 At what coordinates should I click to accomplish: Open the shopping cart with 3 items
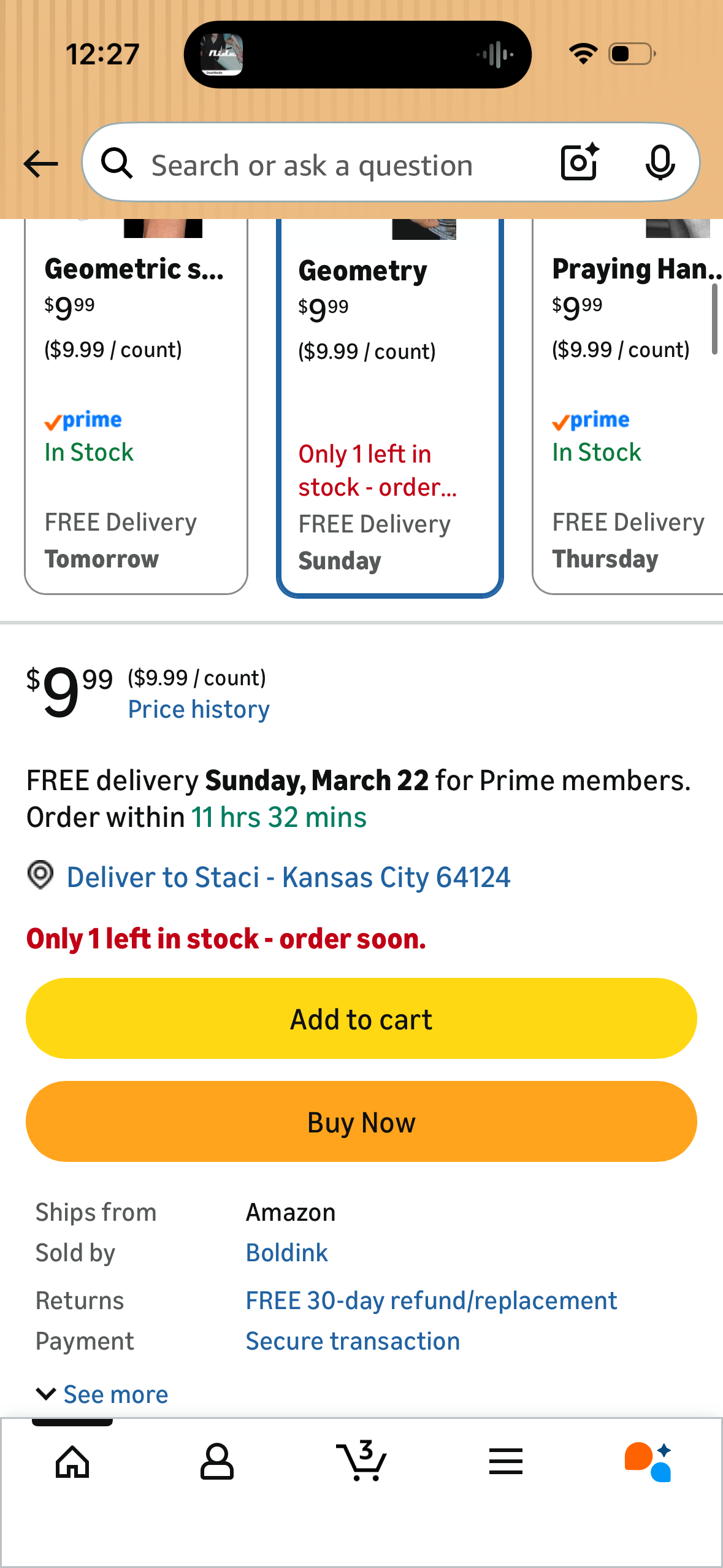361,1461
